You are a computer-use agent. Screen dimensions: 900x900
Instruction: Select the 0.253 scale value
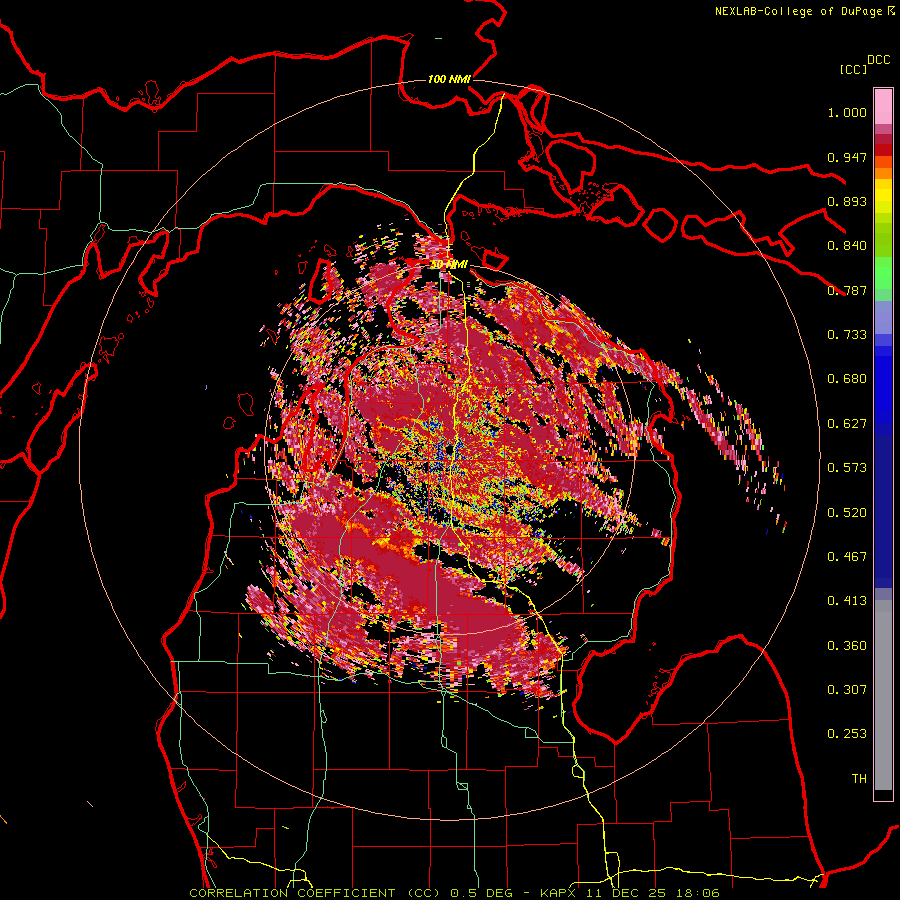(x=847, y=734)
